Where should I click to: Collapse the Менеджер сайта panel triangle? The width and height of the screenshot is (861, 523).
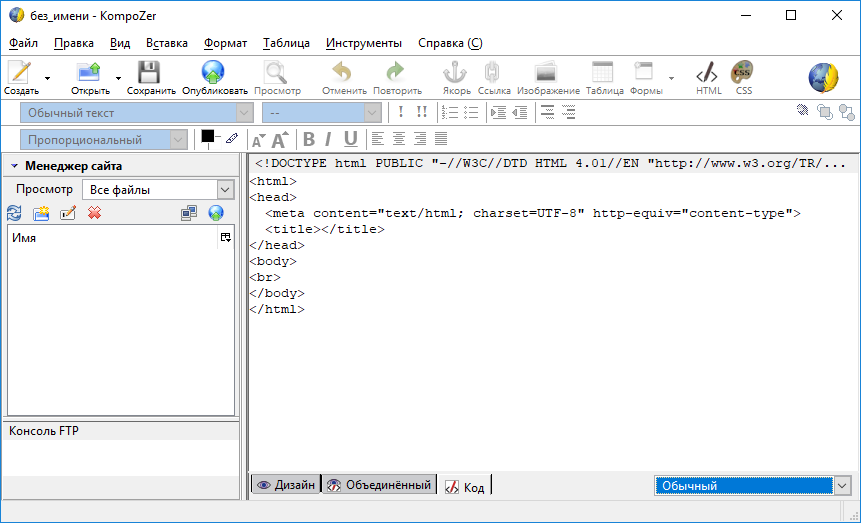click(15, 166)
